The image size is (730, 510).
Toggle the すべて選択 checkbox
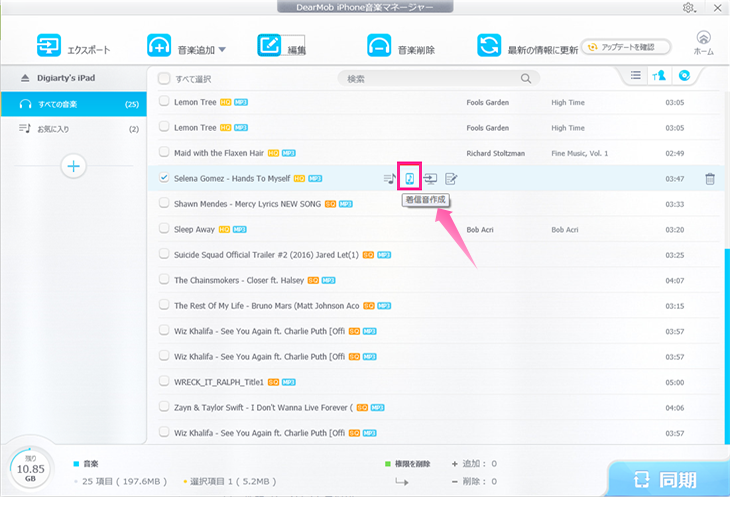pos(164,79)
